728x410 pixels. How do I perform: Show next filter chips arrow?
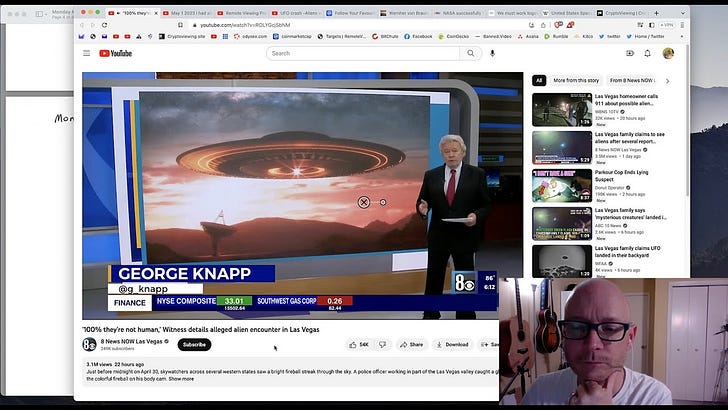[x=667, y=81]
